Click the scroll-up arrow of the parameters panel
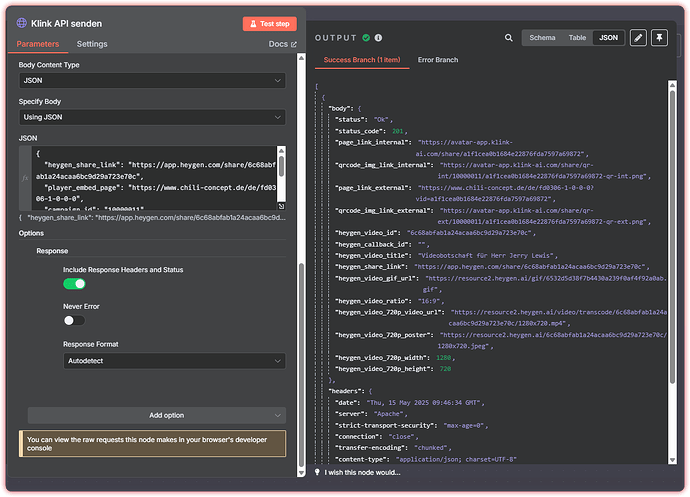Image resolution: width=690 pixels, height=497 pixels. point(301,58)
